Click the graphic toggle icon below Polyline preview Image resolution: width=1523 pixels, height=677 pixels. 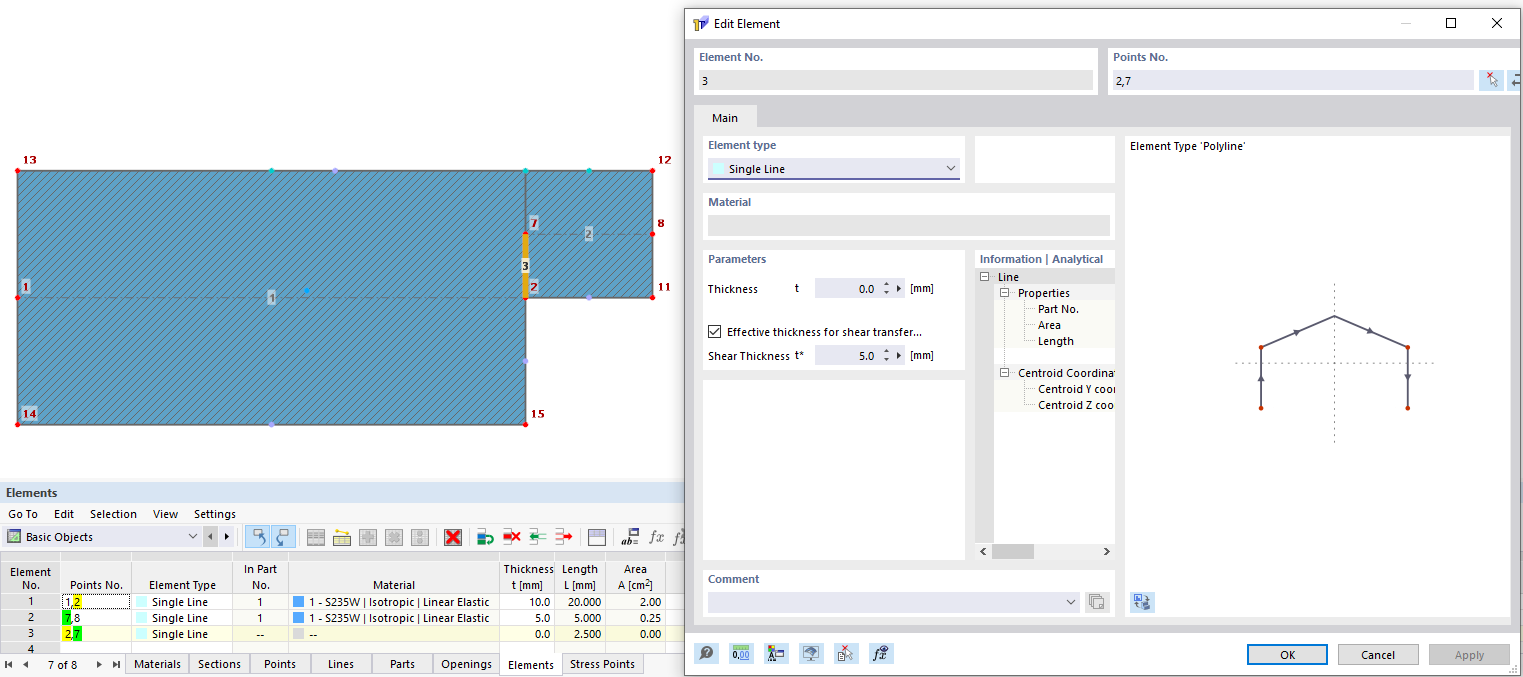(x=1142, y=602)
